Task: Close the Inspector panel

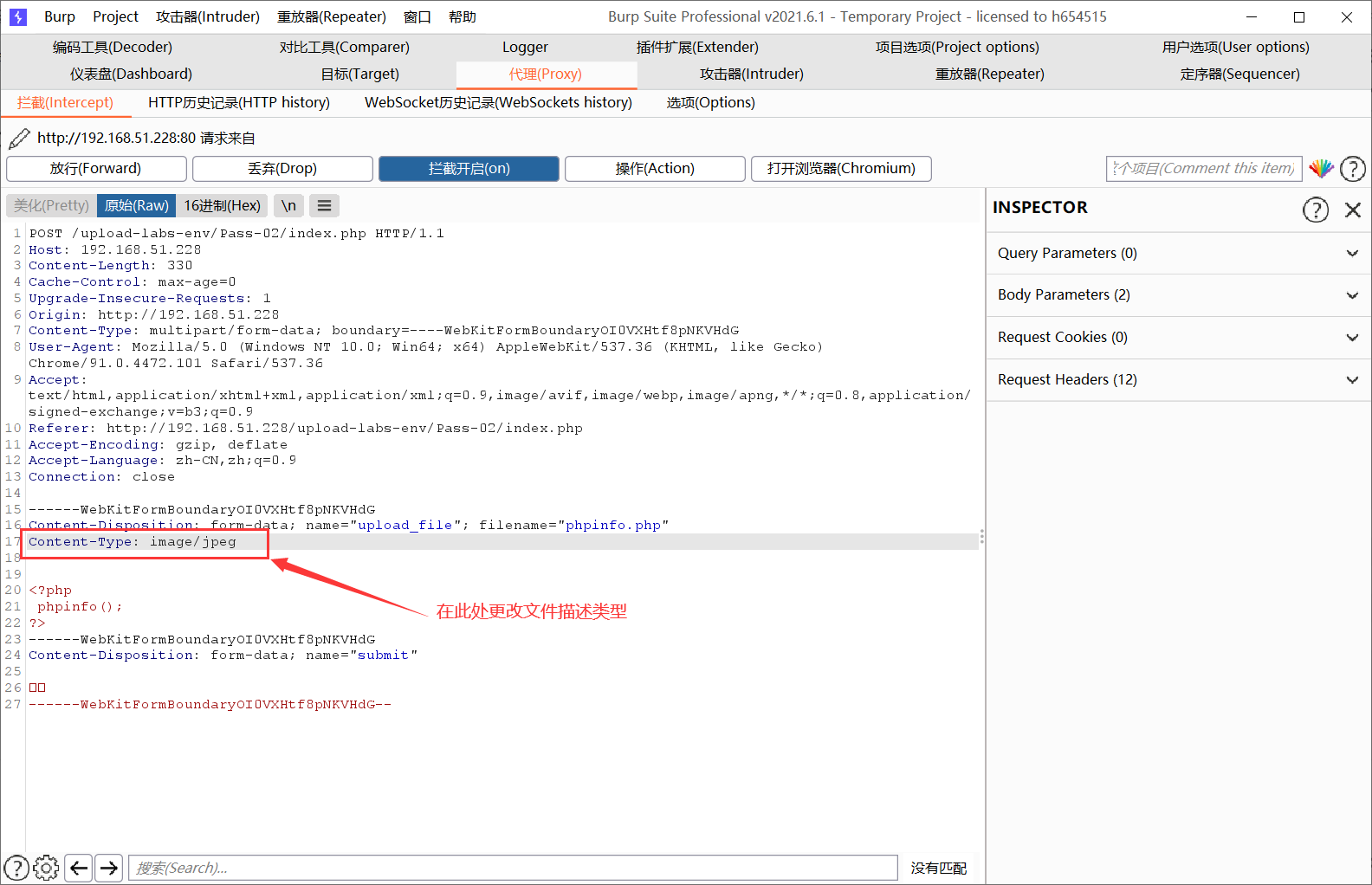Action: point(1353,210)
